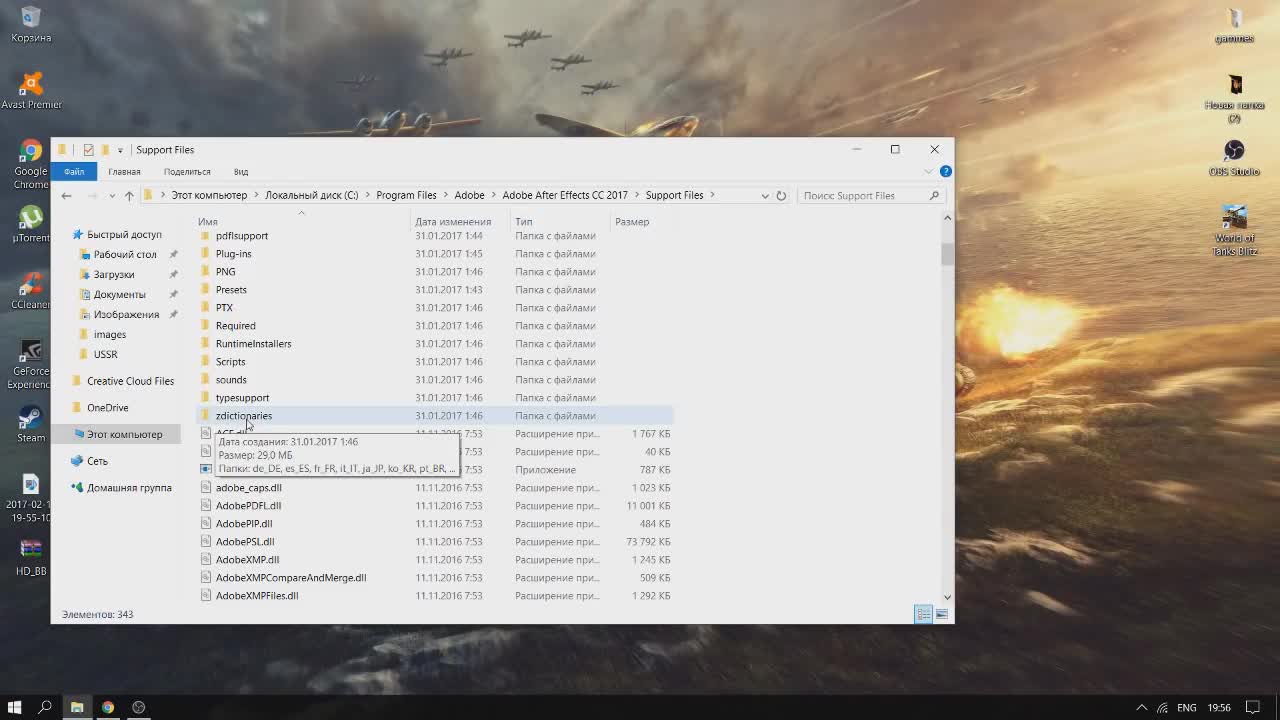Open Рабочий стол in navigation pane

click(125, 255)
